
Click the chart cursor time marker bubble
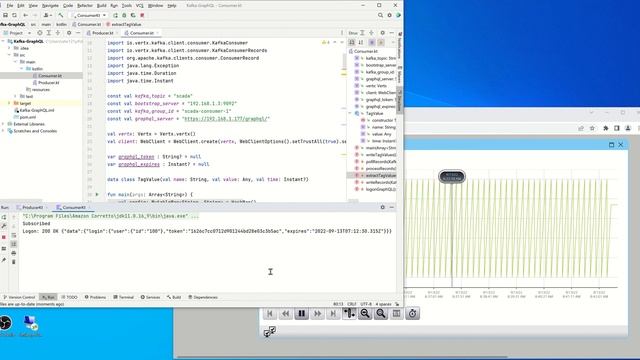(452, 177)
